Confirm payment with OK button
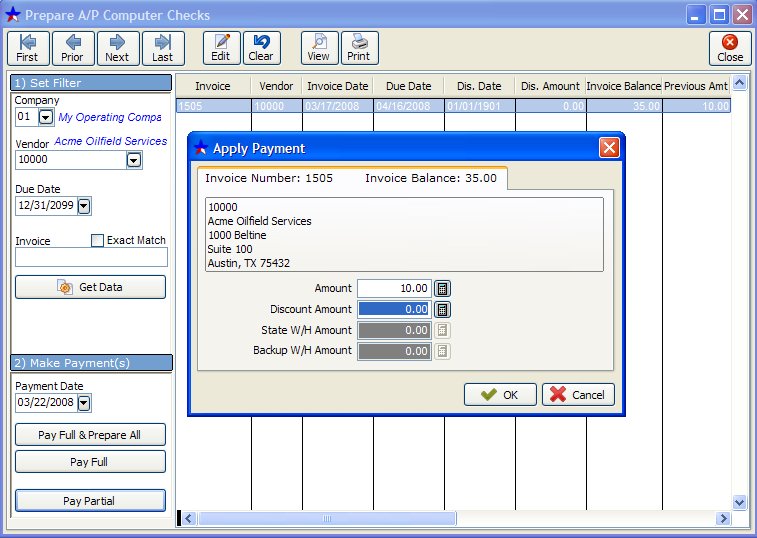This screenshot has height=538, width=757. 500,395
